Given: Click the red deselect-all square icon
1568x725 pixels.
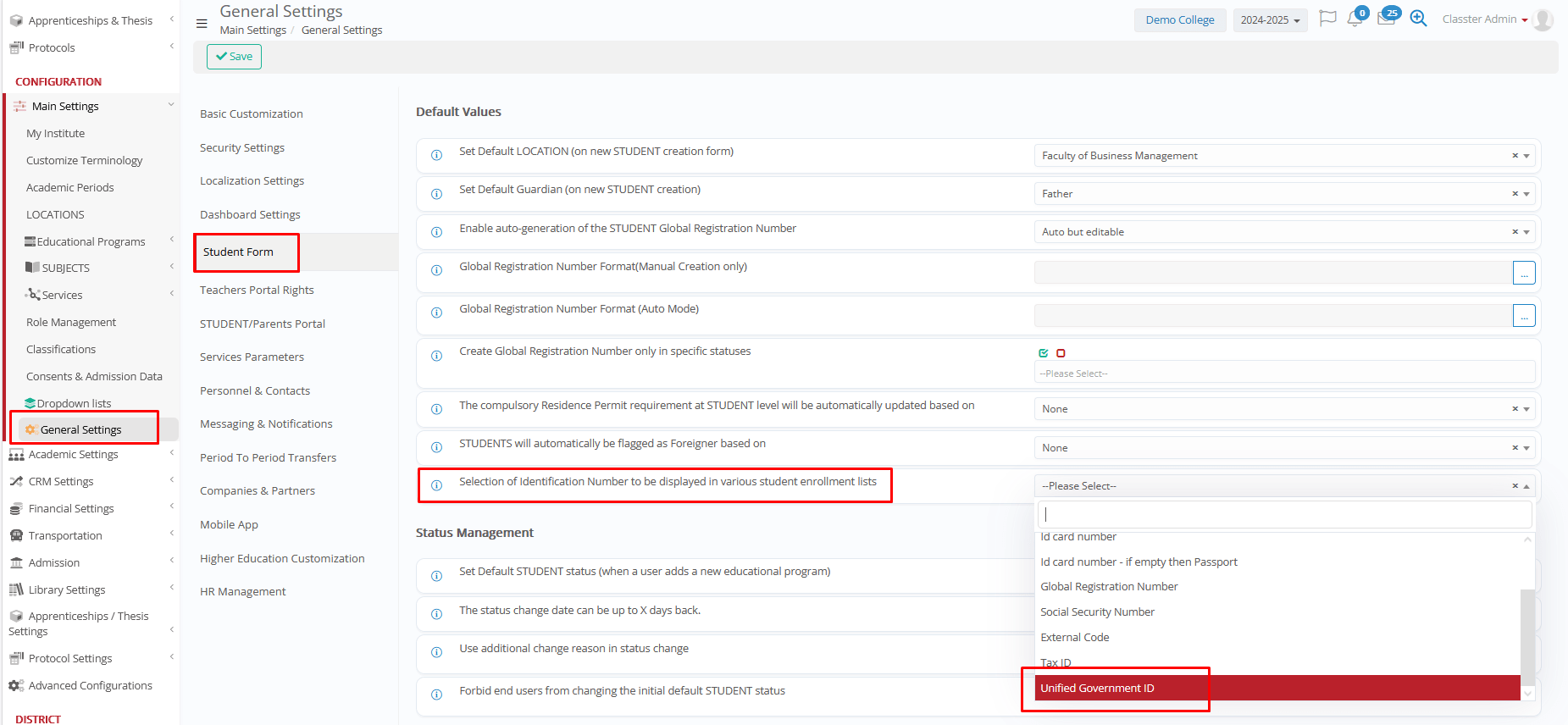Looking at the screenshot, I should pos(1061,353).
